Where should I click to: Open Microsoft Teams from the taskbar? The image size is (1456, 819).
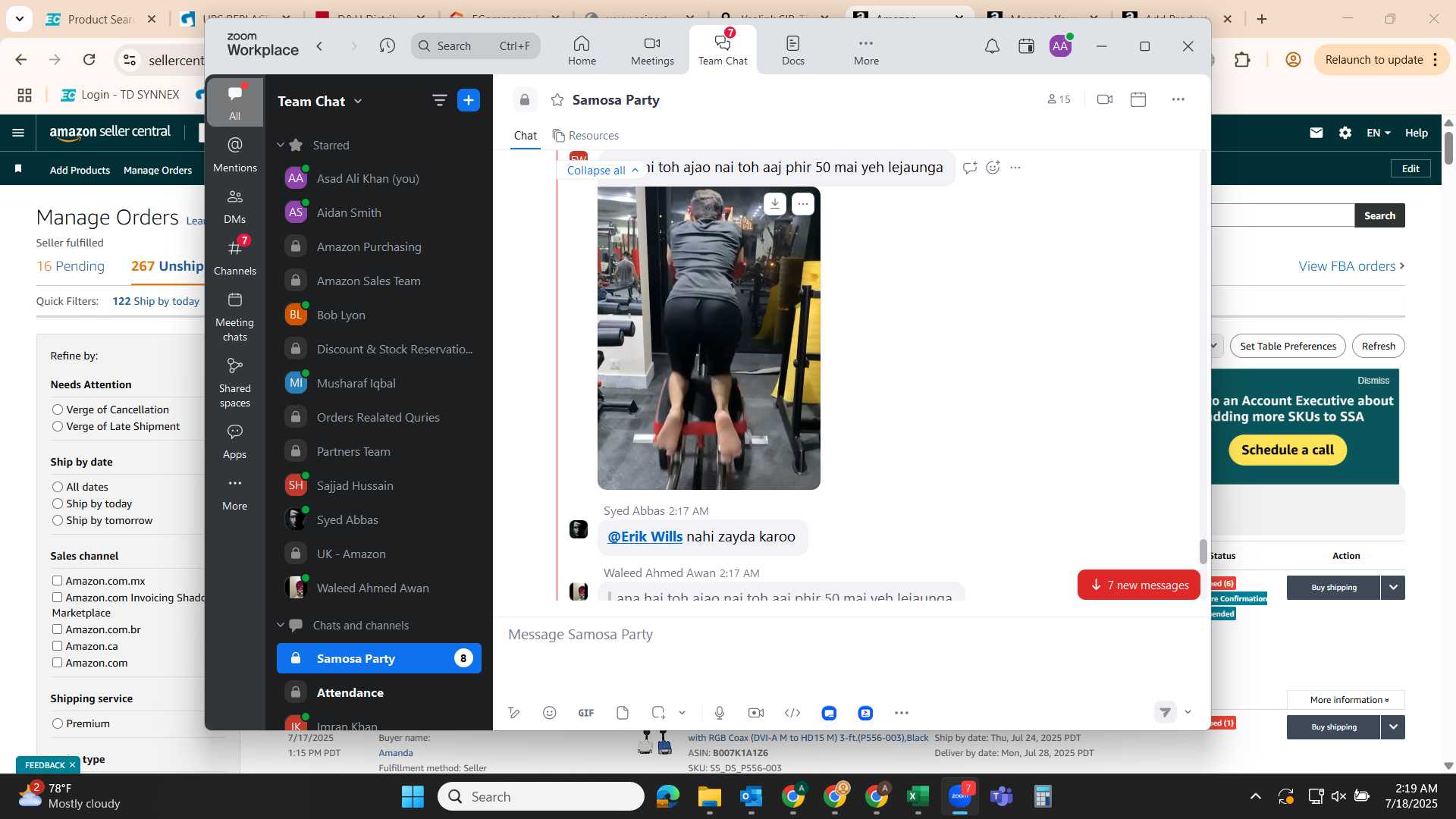[x=1001, y=796]
